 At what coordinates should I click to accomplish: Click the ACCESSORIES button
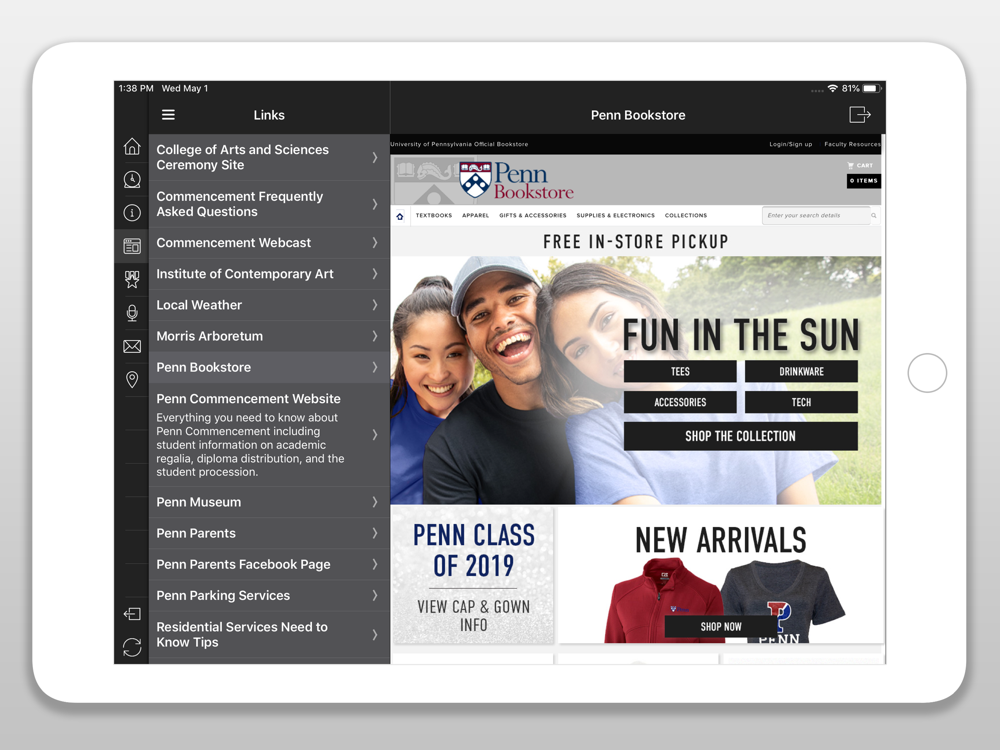pyautogui.click(x=680, y=402)
